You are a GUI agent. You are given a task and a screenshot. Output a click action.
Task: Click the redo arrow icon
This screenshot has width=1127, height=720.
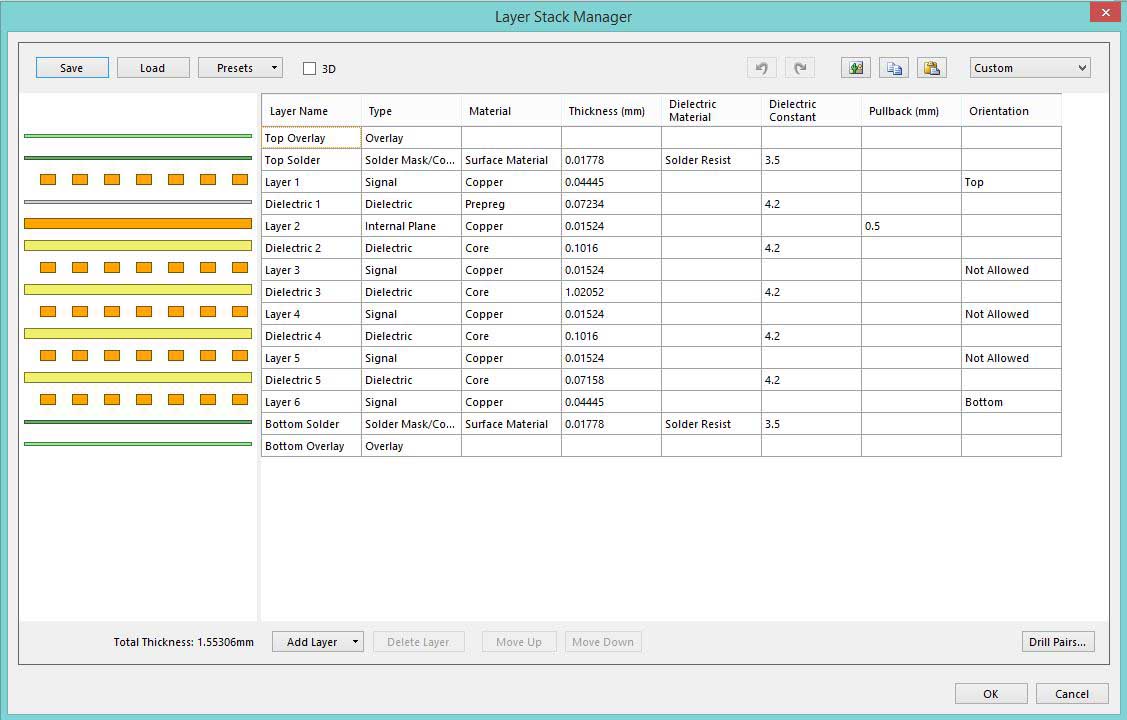coord(800,68)
